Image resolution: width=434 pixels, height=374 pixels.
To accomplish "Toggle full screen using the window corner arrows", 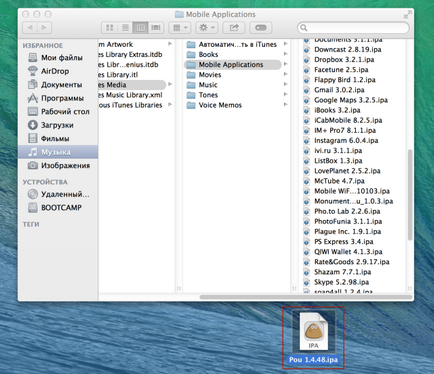I will pyautogui.click(x=407, y=15).
